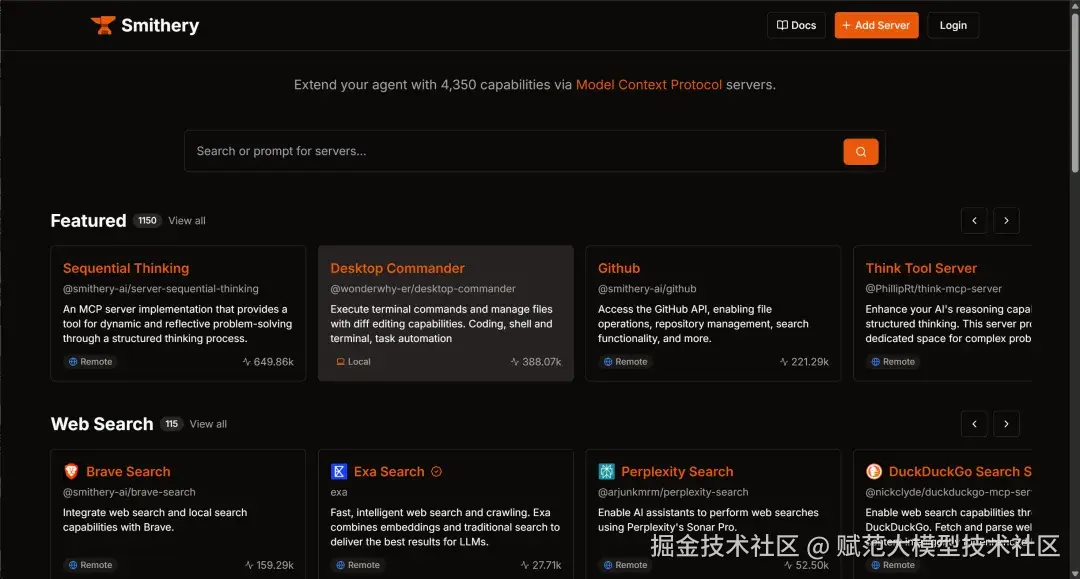Click Remote globe icon on Exa Search
Viewport: 1080px width, 579px height.
pos(340,565)
